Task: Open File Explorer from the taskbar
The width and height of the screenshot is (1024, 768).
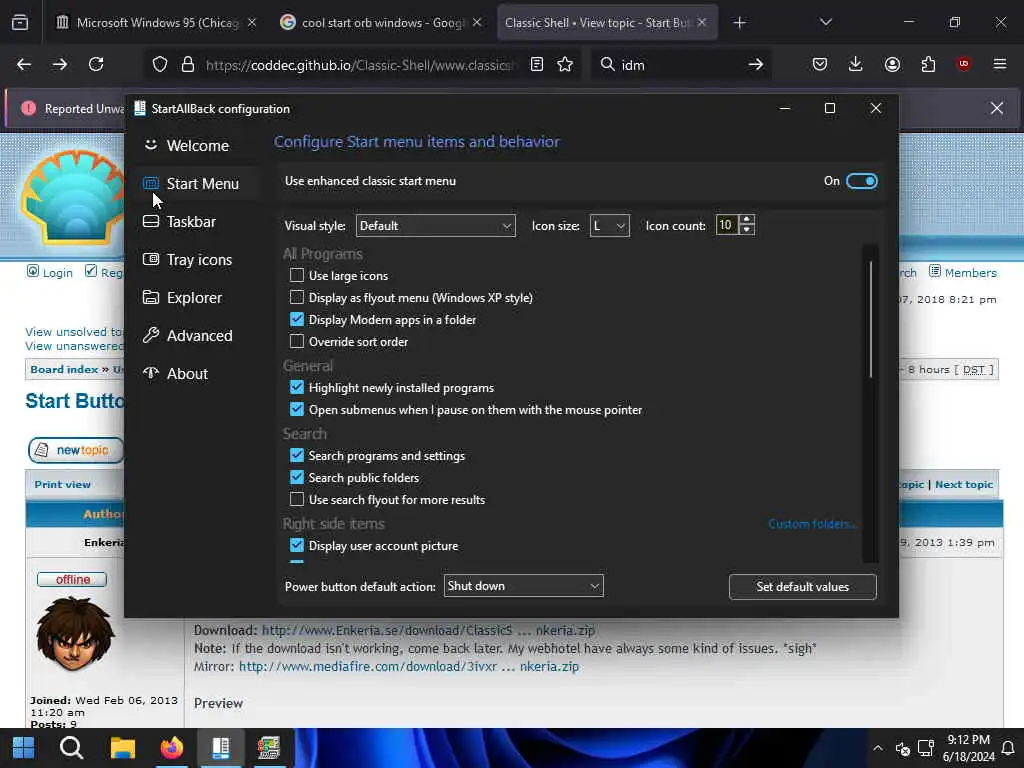Action: 122,748
